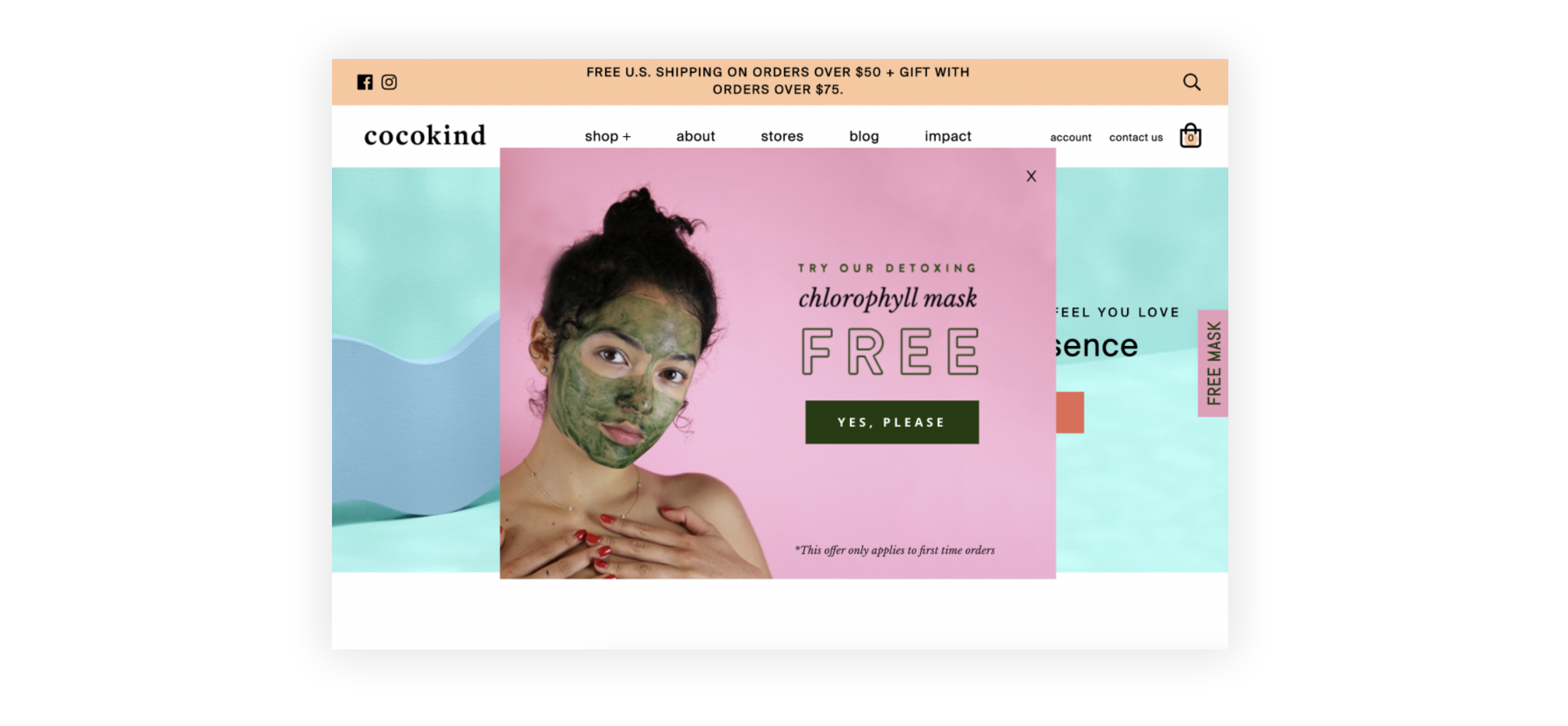
Task: Click the cocokind logo
Action: click(x=425, y=135)
